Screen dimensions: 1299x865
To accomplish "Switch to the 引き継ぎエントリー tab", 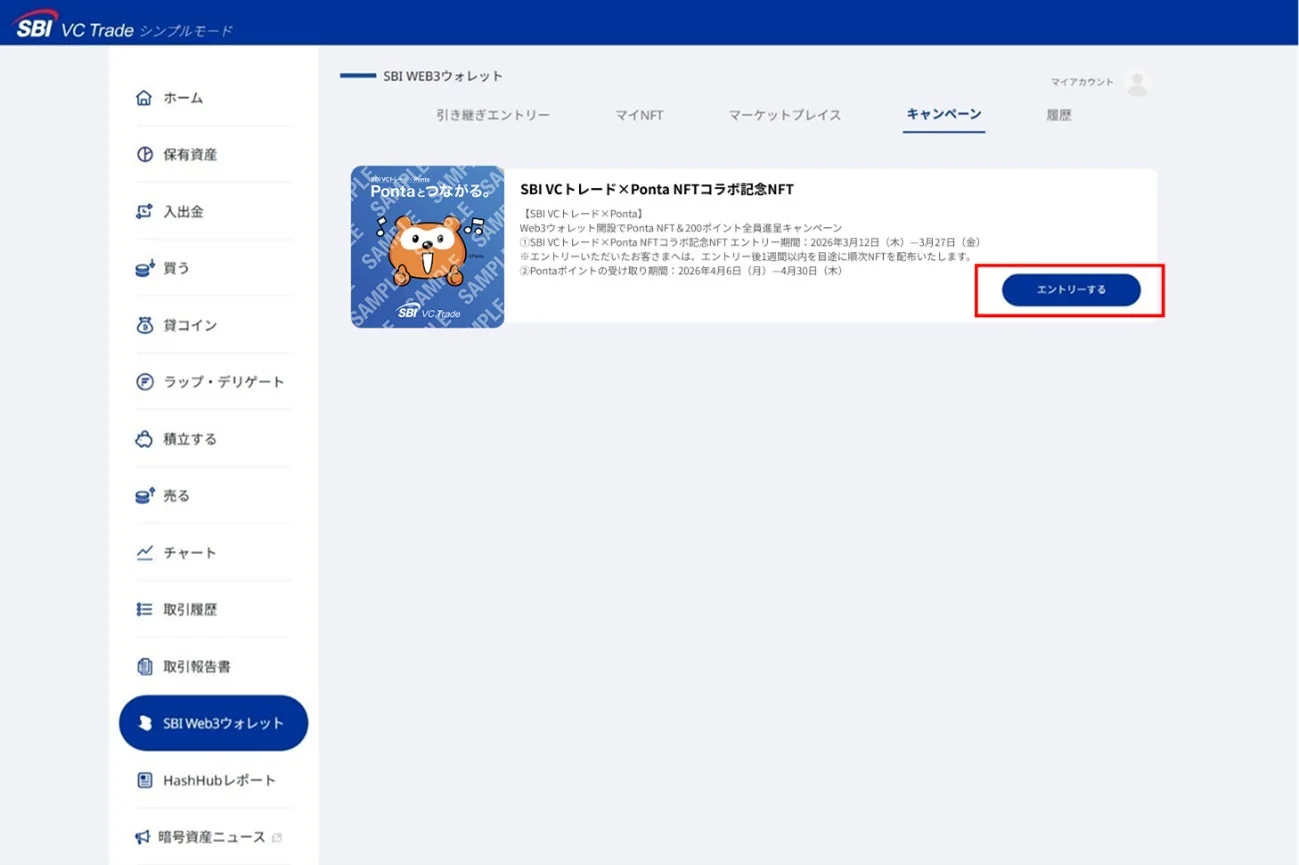I will (x=492, y=115).
